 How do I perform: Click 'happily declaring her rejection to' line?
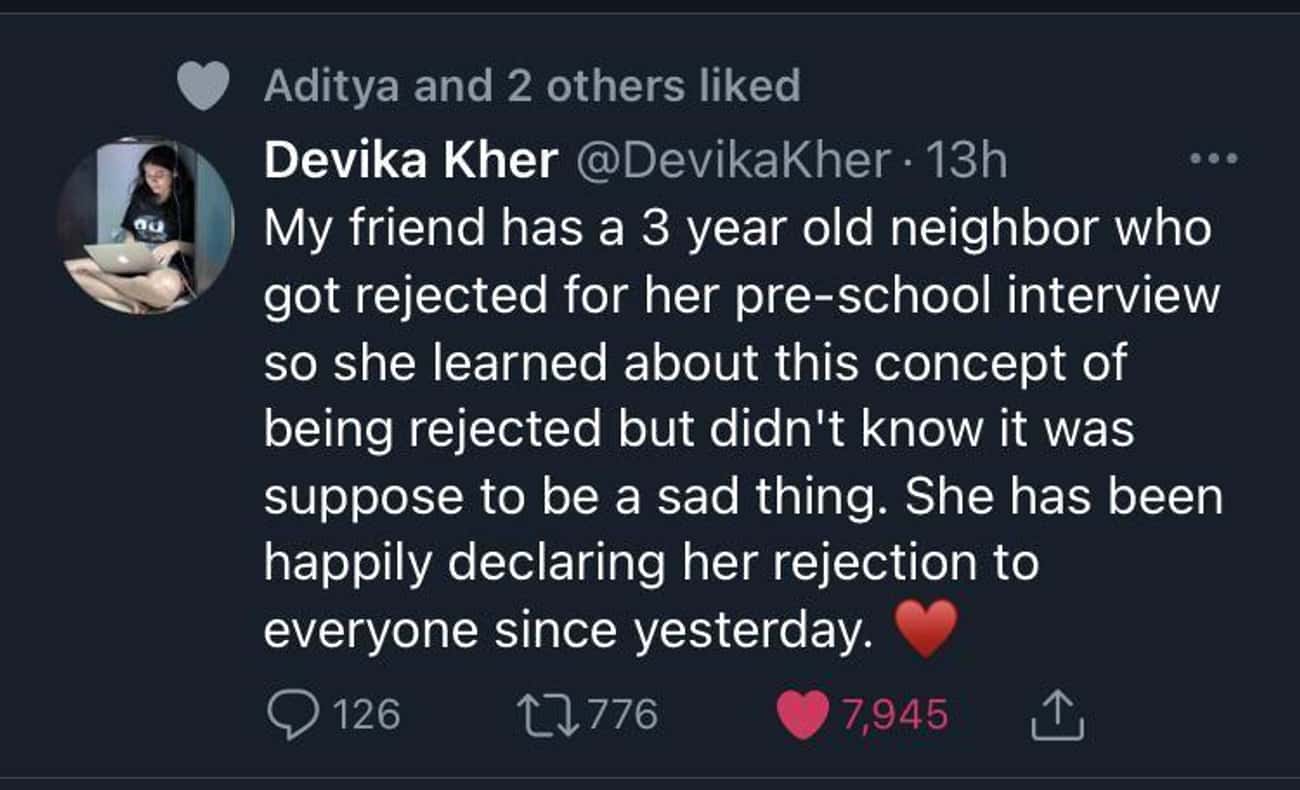coord(651,563)
